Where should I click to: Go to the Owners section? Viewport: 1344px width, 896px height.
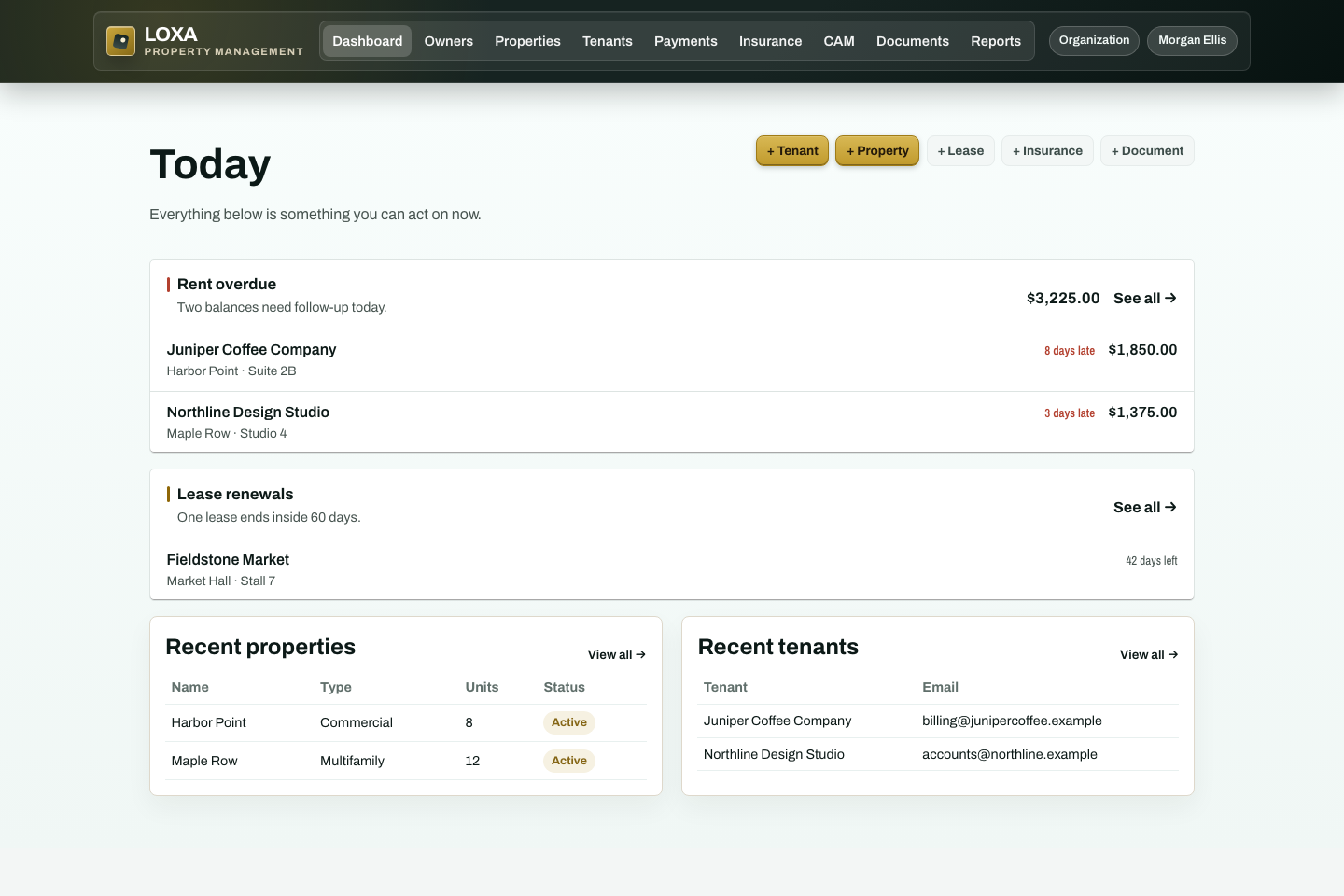pyautogui.click(x=449, y=41)
